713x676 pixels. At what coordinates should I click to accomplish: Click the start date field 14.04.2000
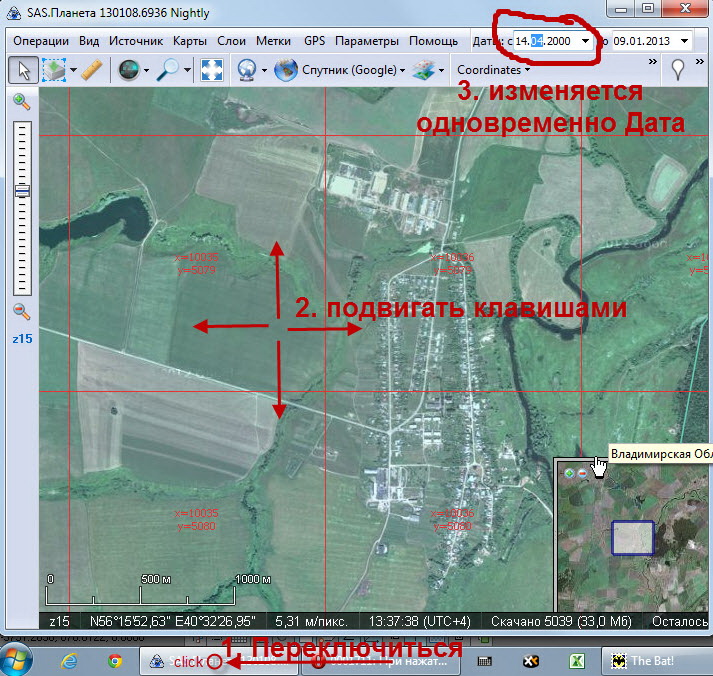(544, 41)
